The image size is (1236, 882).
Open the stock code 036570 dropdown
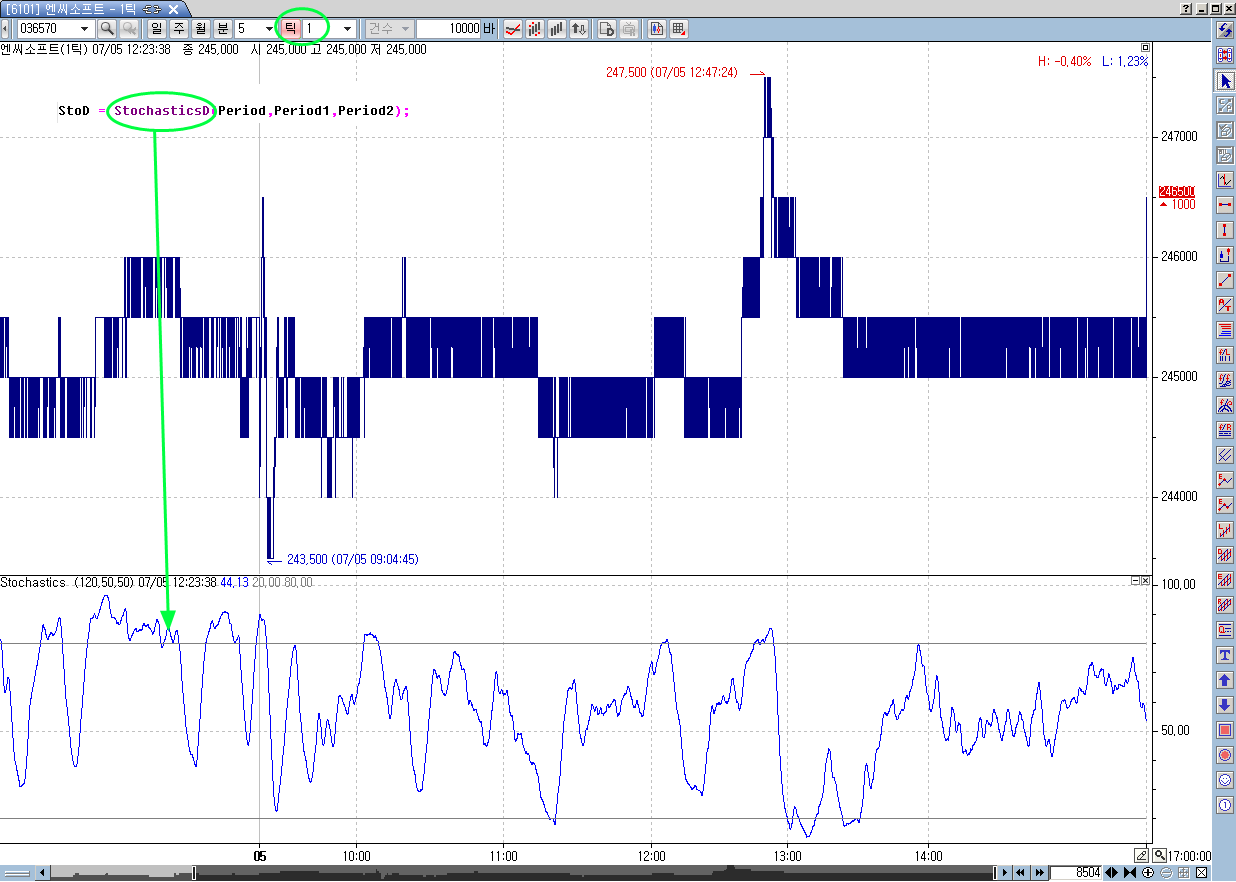(84, 29)
